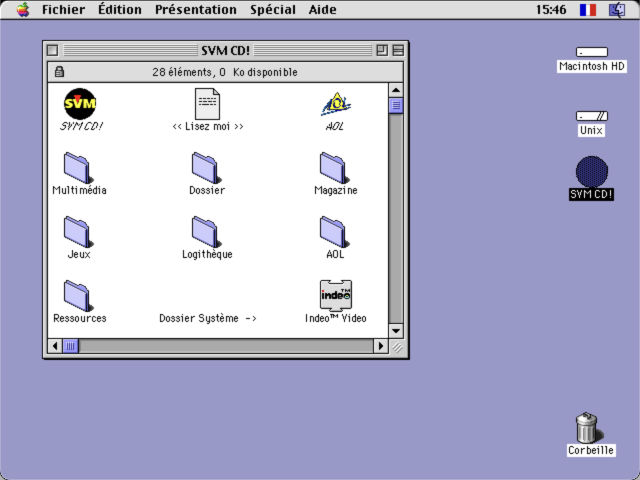Select the Magazine folder
Viewport: 640px width, 480px height.
[335, 168]
